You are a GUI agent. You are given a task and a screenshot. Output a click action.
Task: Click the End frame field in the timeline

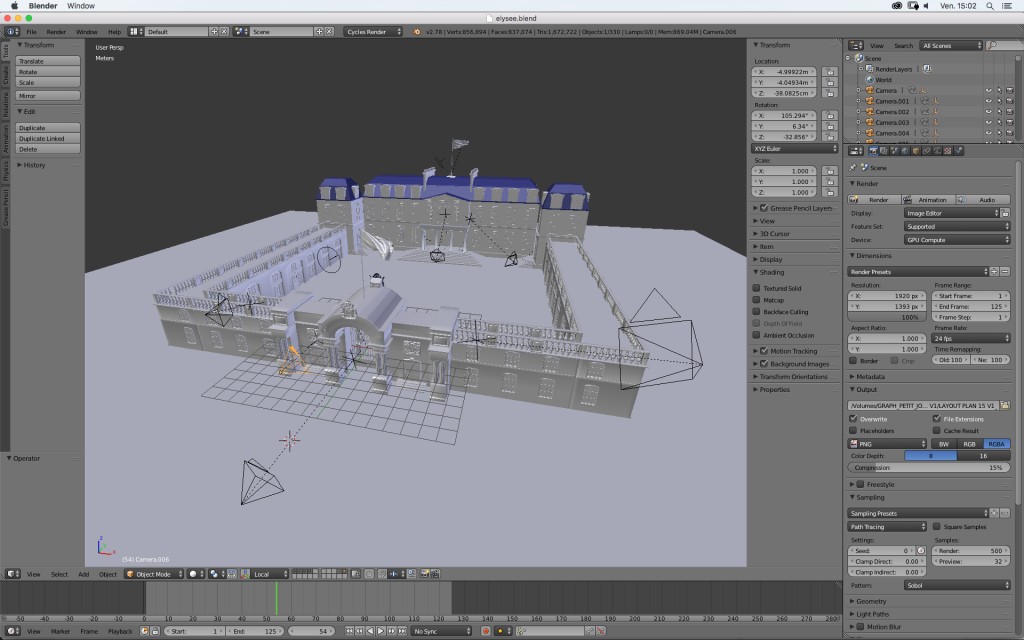coord(257,631)
